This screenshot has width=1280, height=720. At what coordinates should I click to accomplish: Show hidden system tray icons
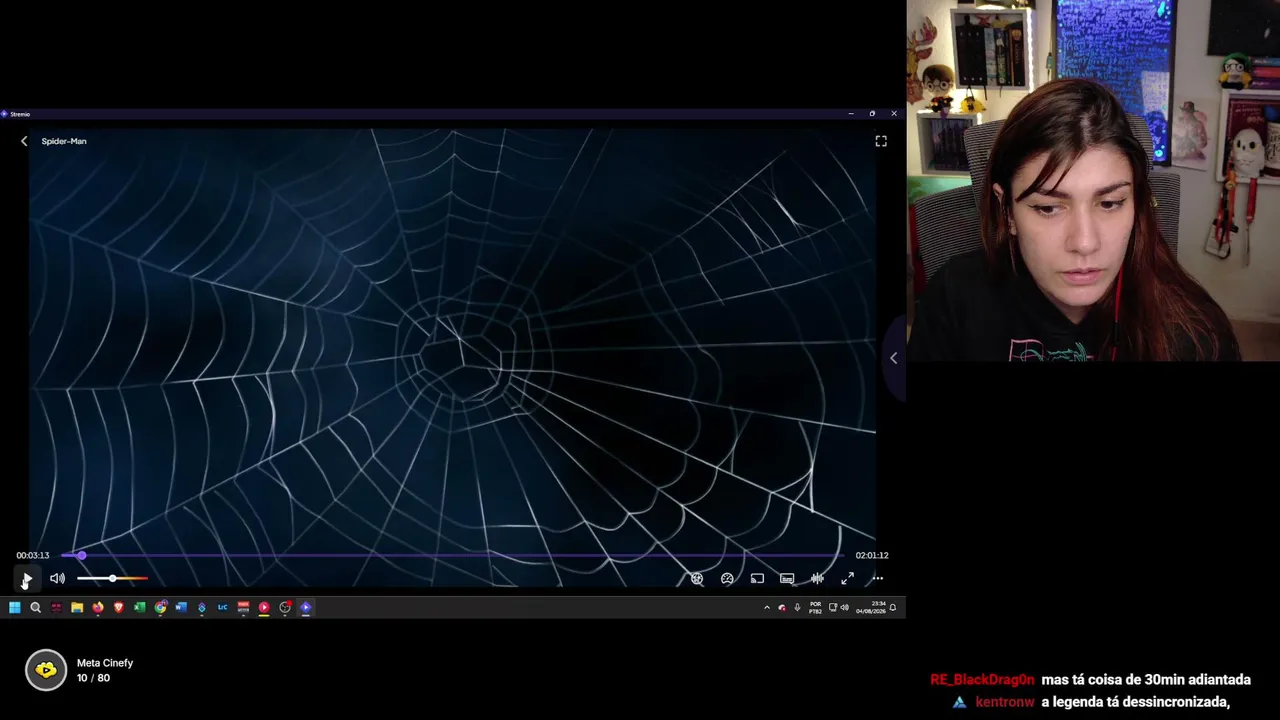tap(767, 607)
